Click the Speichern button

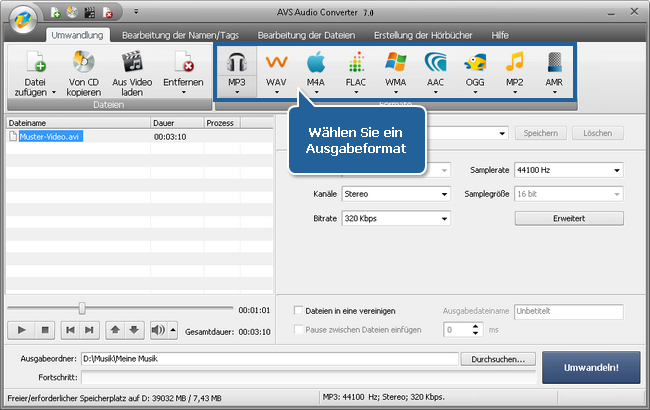click(541, 133)
